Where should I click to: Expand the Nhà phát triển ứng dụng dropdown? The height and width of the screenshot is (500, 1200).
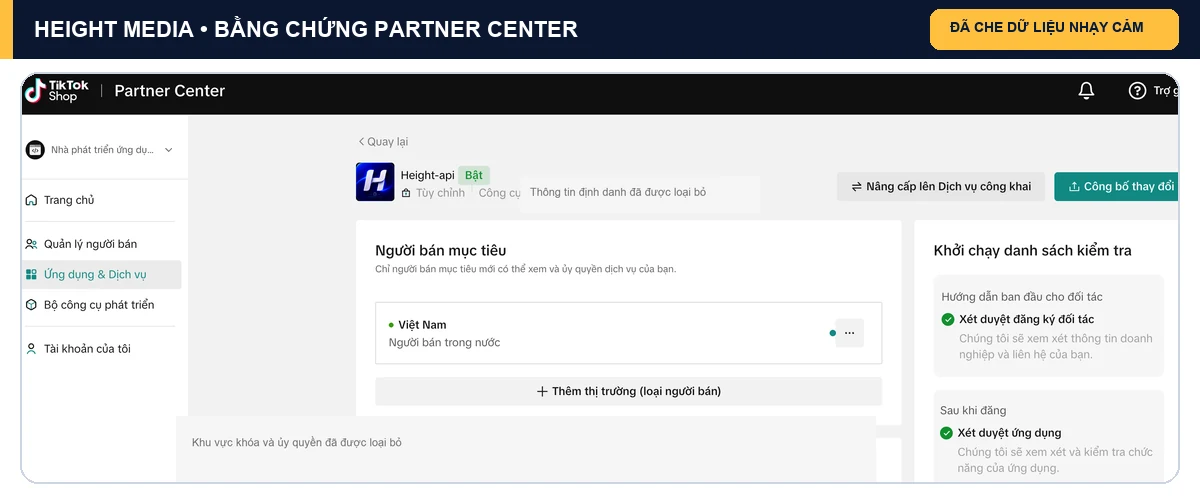pyautogui.click(x=168, y=150)
